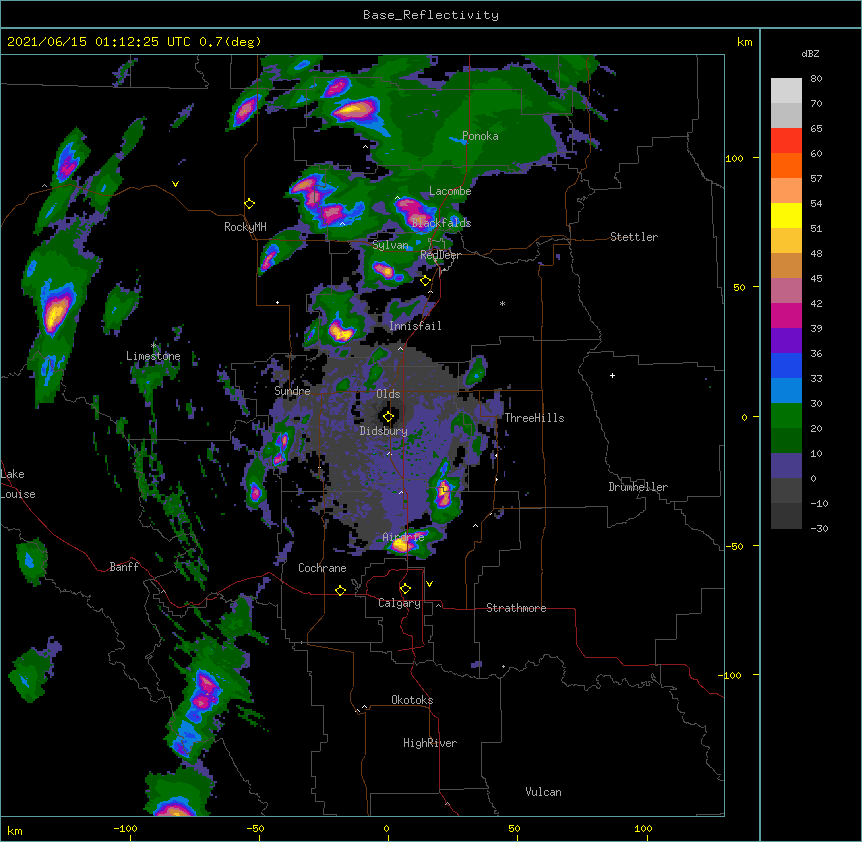Viewport: 862px width, 842px height.
Task: Click the km unit label left of x-axis ticks
Action: 15,831
